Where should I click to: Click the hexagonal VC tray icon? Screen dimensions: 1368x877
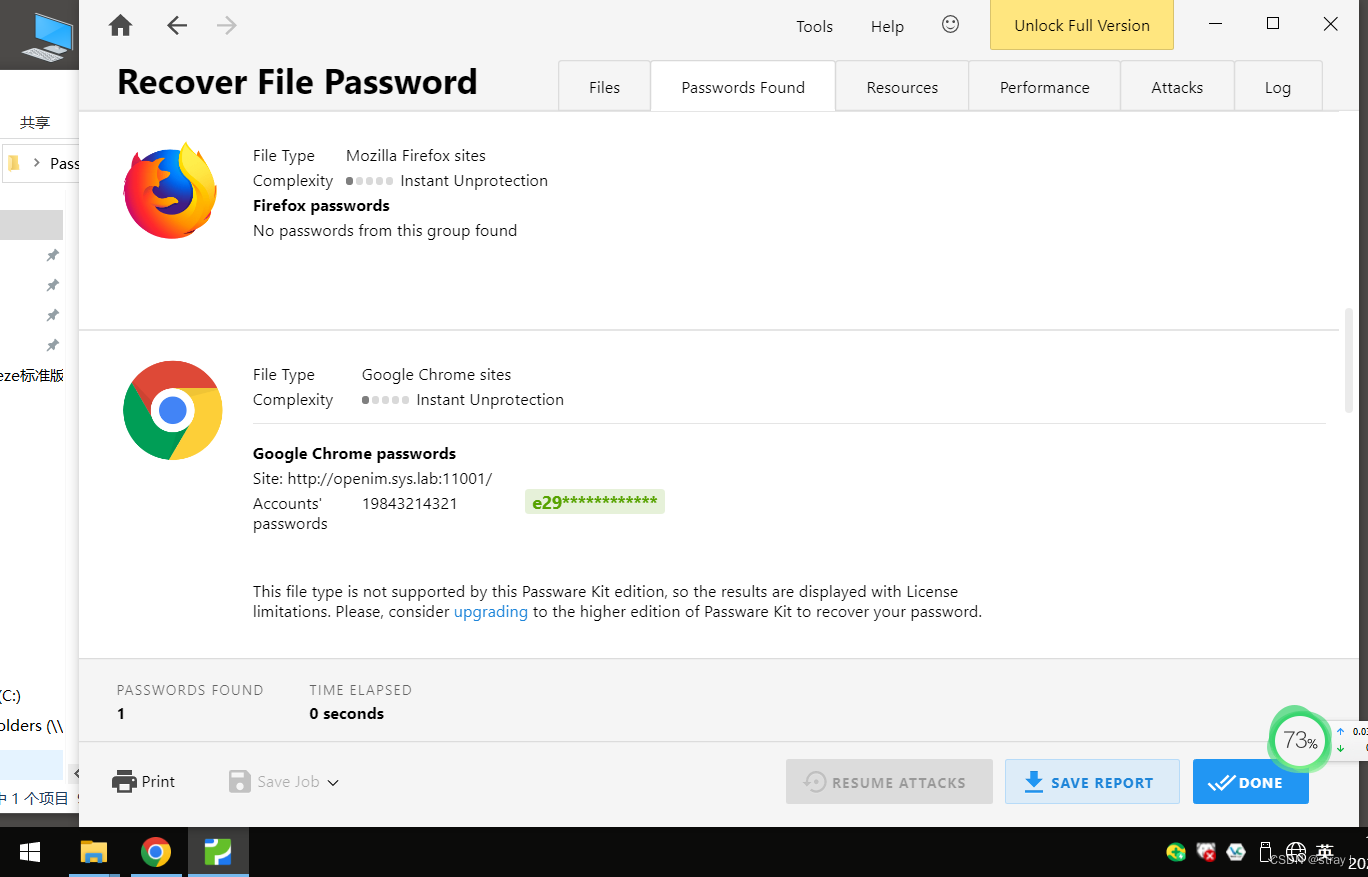[x=1236, y=852]
